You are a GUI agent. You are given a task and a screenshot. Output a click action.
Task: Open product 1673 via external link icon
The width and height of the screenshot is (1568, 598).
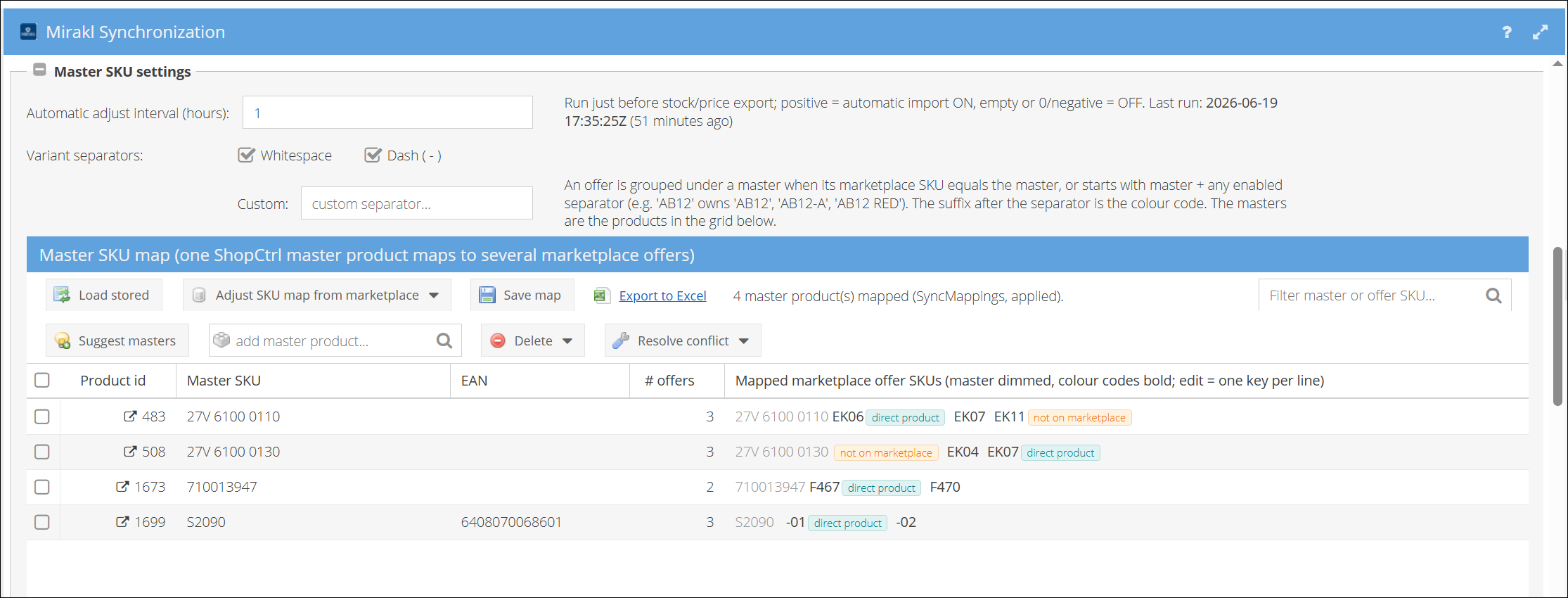click(x=122, y=486)
